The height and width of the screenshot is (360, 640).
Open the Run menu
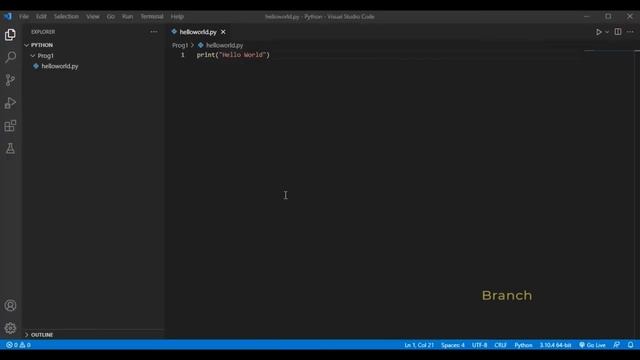(127, 17)
